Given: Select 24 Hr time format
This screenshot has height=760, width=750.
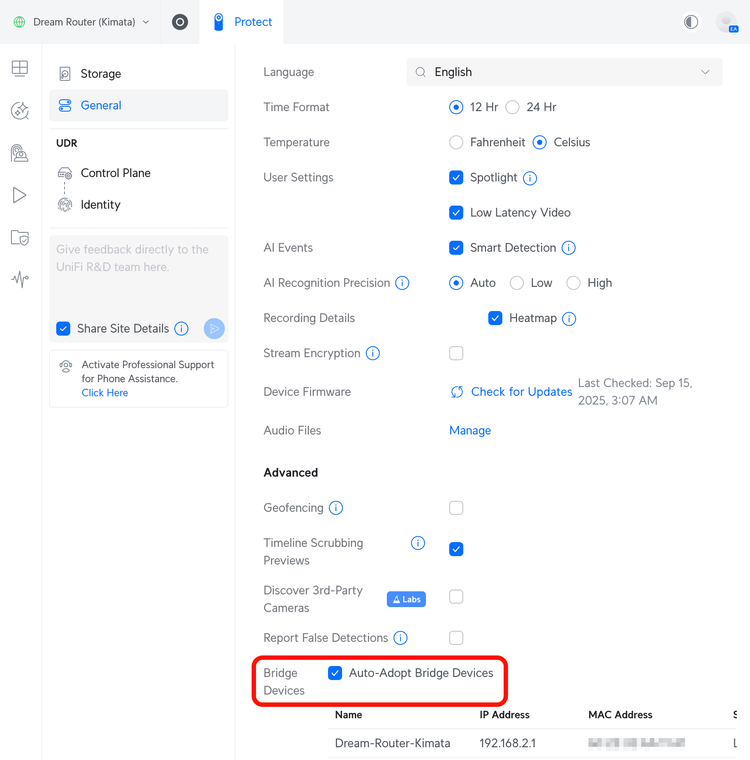Looking at the screenshot, I should (512, 107).
